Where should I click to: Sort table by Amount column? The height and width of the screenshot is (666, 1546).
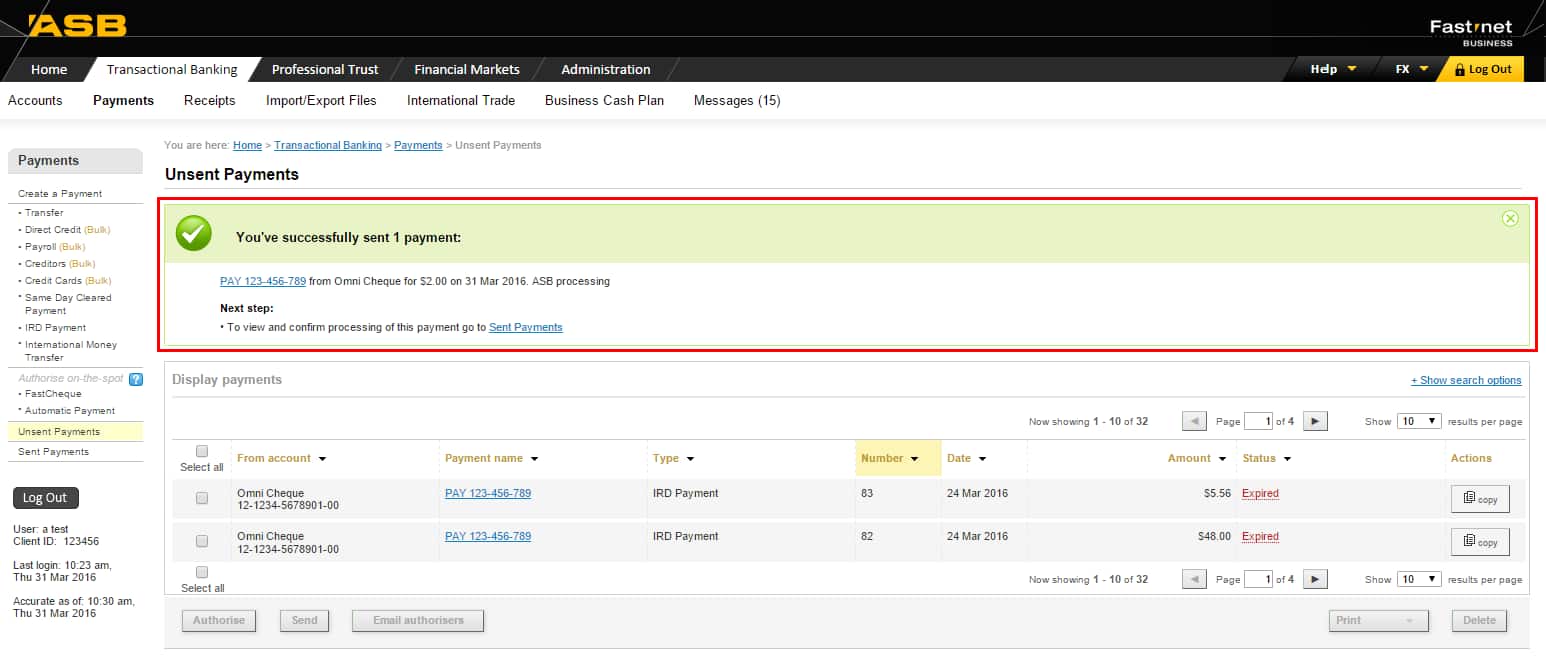tap(1196, 458)
